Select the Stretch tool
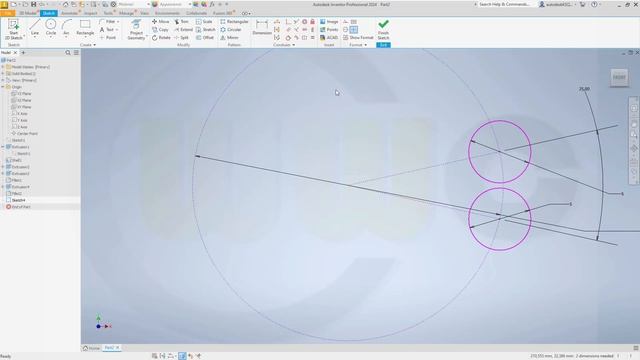 point(206,30)
